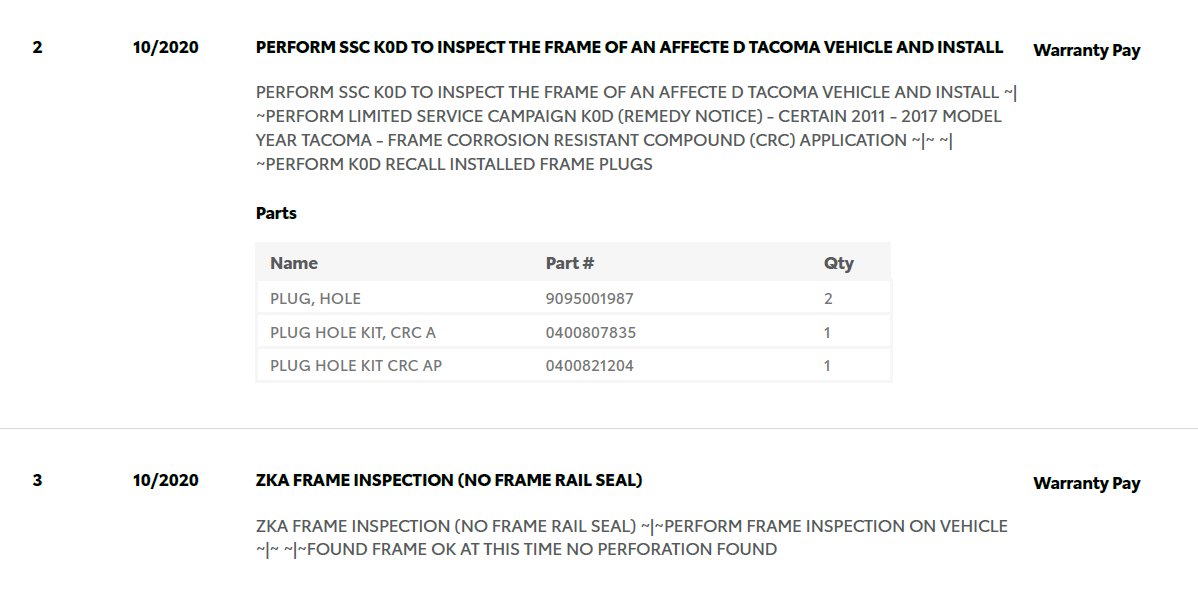Viewport: 1198px width, 599px height.
Task: Click the K0D remedy notice description paragraph
Action: [636, 128]
